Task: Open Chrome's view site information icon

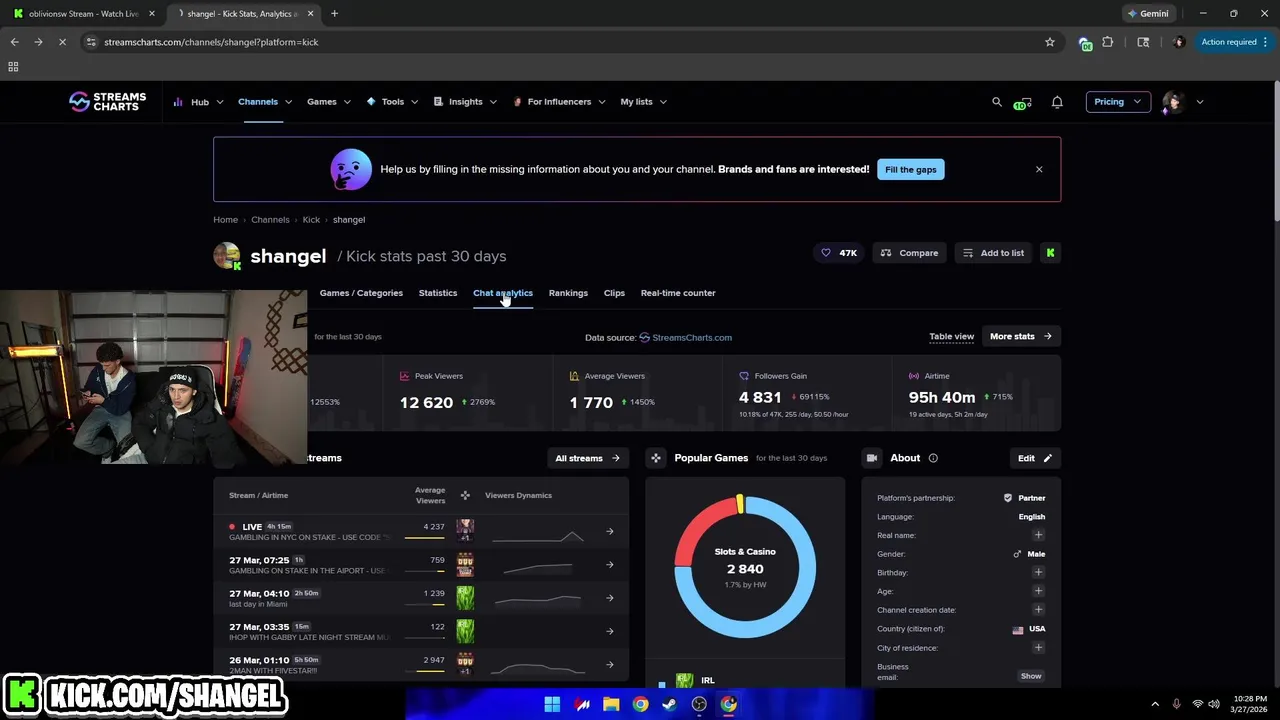Action: [91, 42]
